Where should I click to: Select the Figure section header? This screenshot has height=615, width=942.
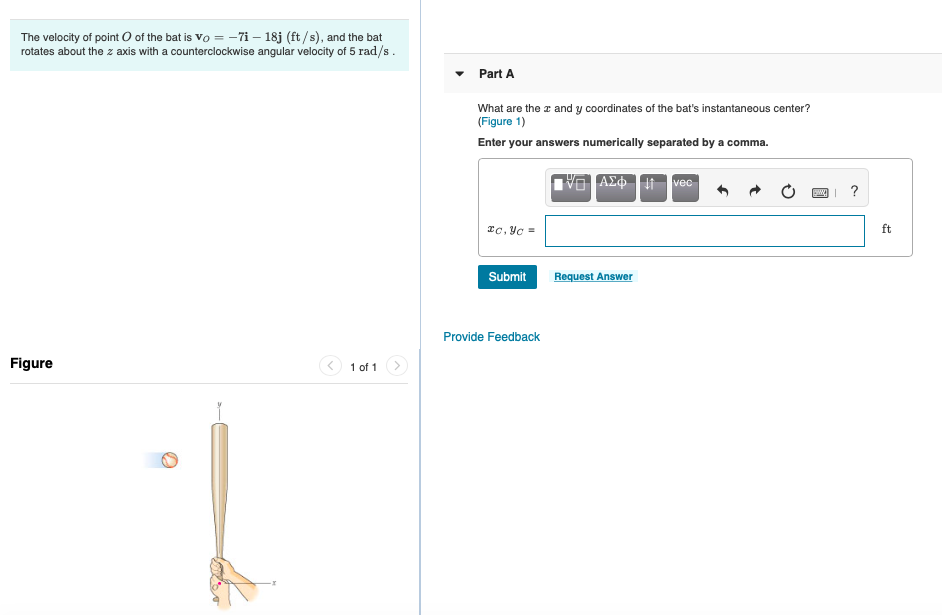(30, 363)
